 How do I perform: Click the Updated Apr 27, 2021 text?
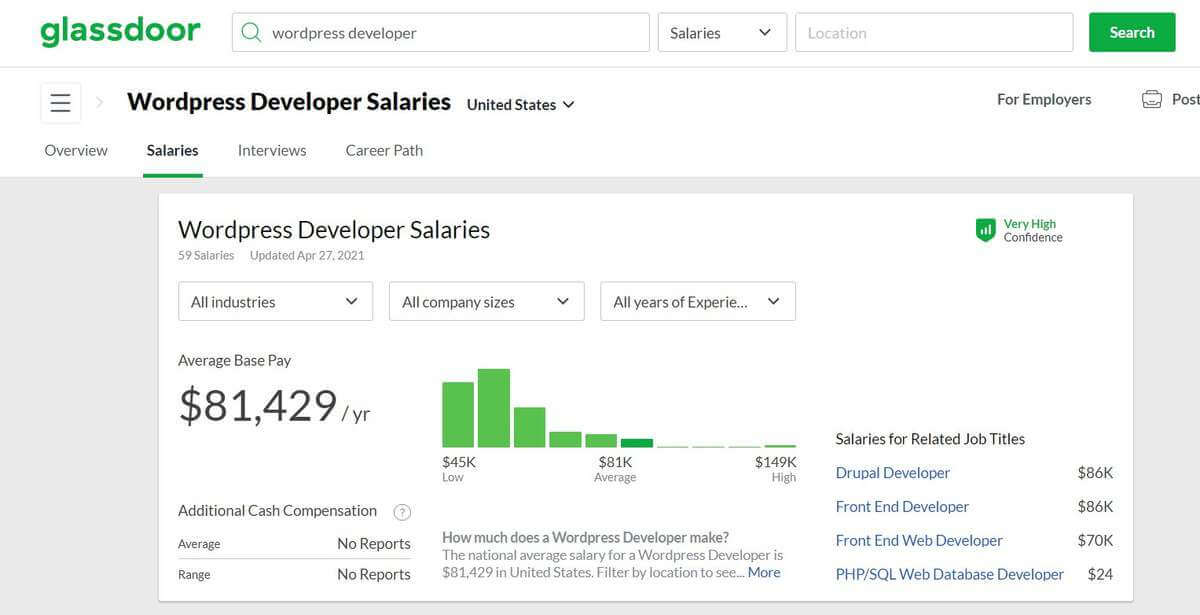tap(307, 255)
